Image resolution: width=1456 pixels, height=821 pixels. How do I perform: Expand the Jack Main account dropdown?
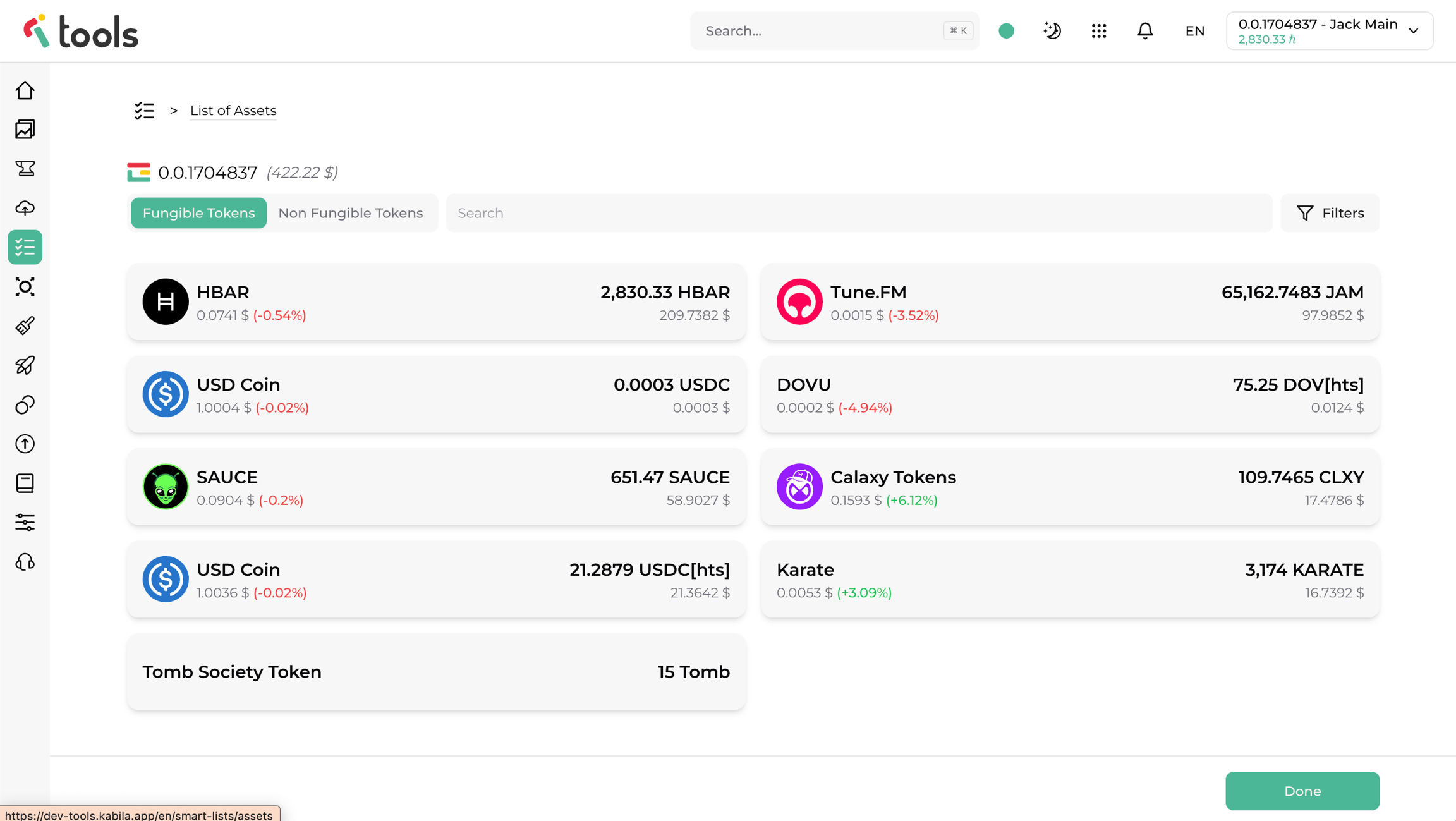pyautogui.click(x=1330, y=31)
